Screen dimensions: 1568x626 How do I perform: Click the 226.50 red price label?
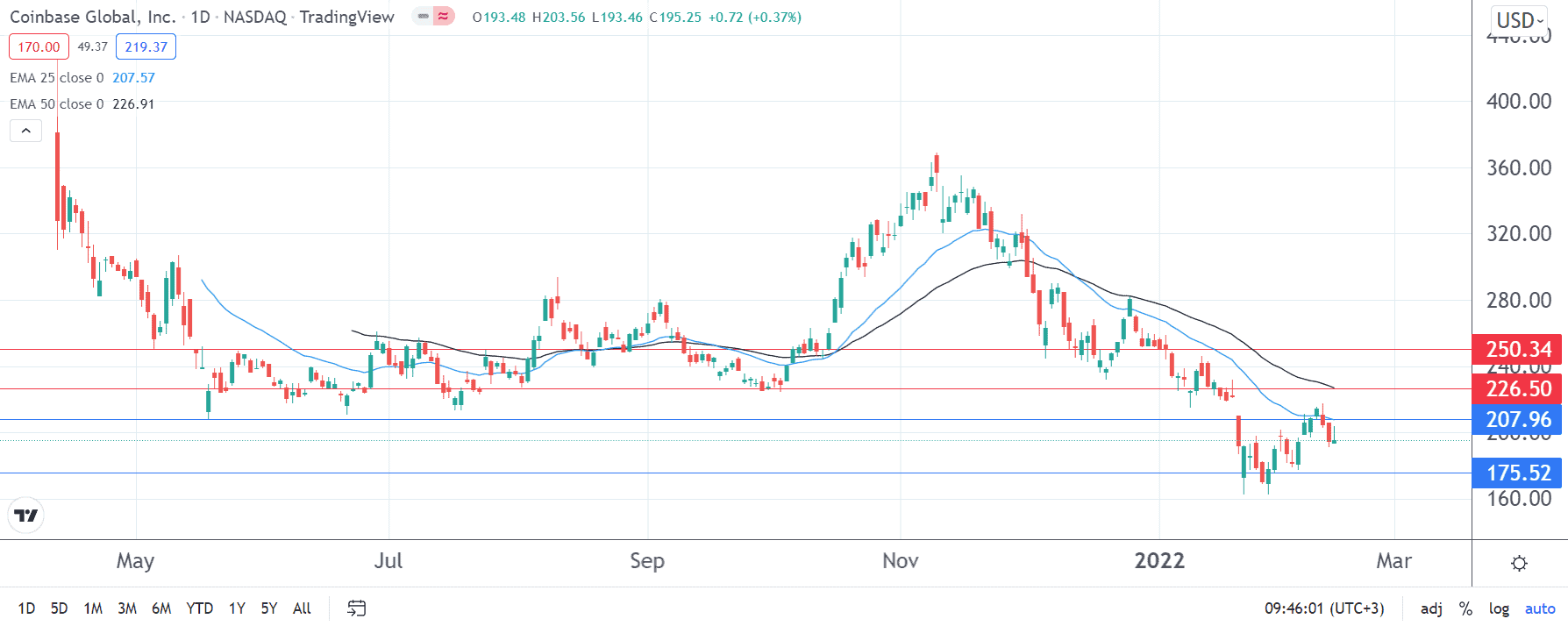[x=1519, y=388]
